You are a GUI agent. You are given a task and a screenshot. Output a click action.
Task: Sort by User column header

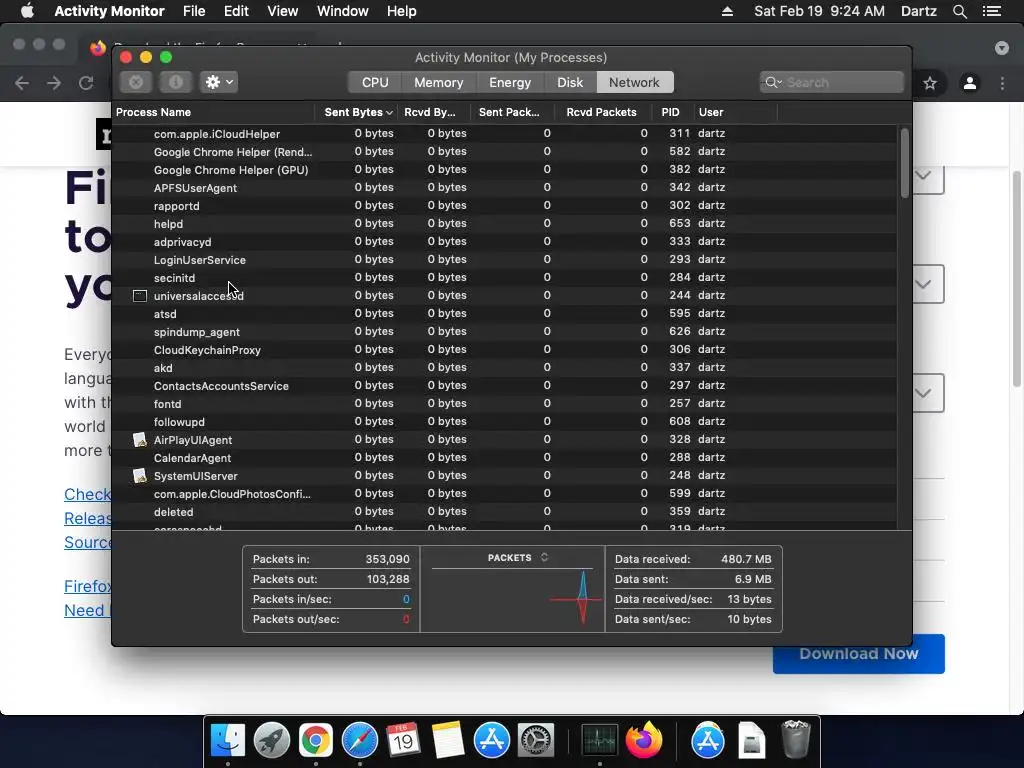pyautogui.click(x=735, y=112)
